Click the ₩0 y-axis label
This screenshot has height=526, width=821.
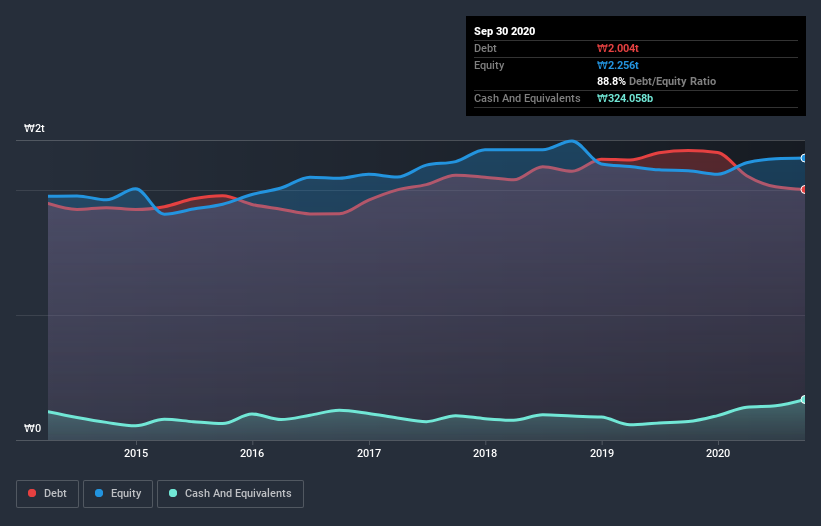tap(32, 428)
